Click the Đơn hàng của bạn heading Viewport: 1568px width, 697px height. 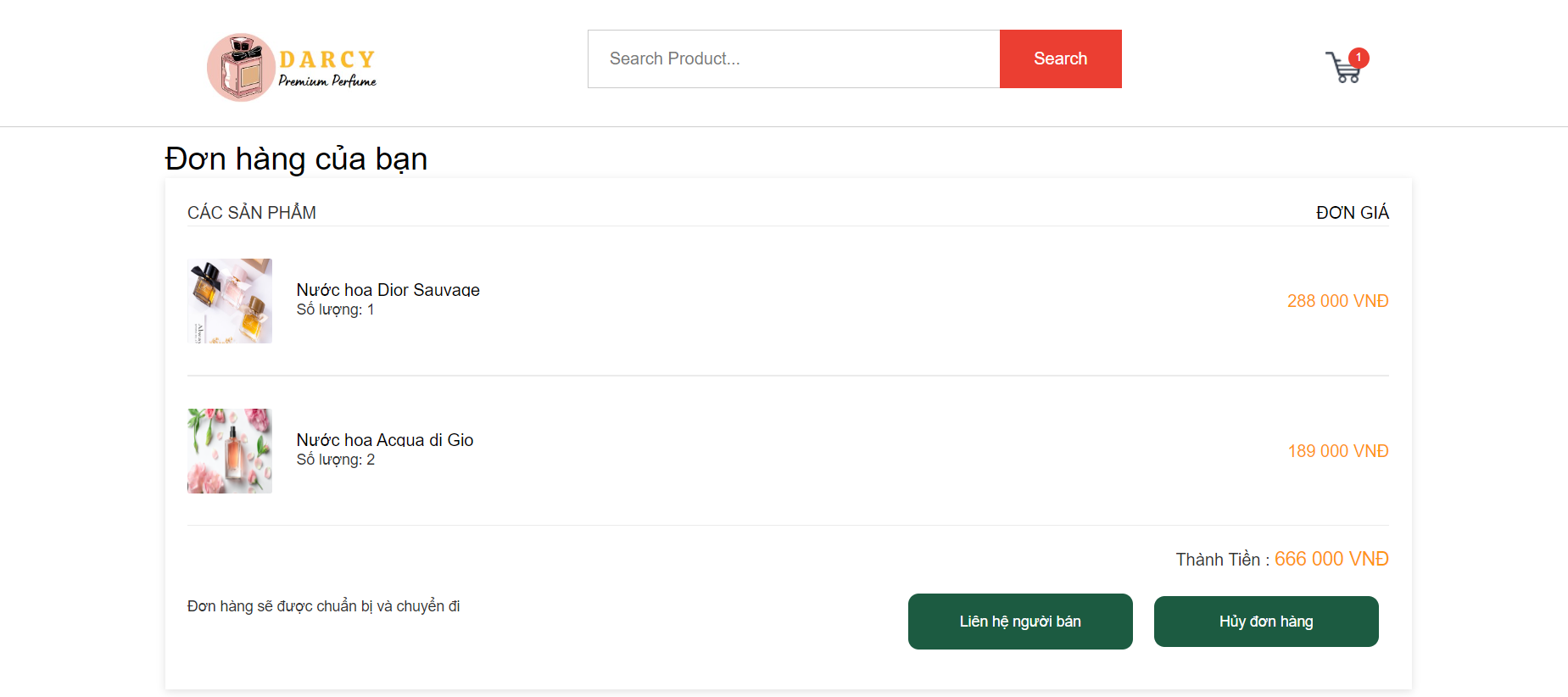click(296, 159)
